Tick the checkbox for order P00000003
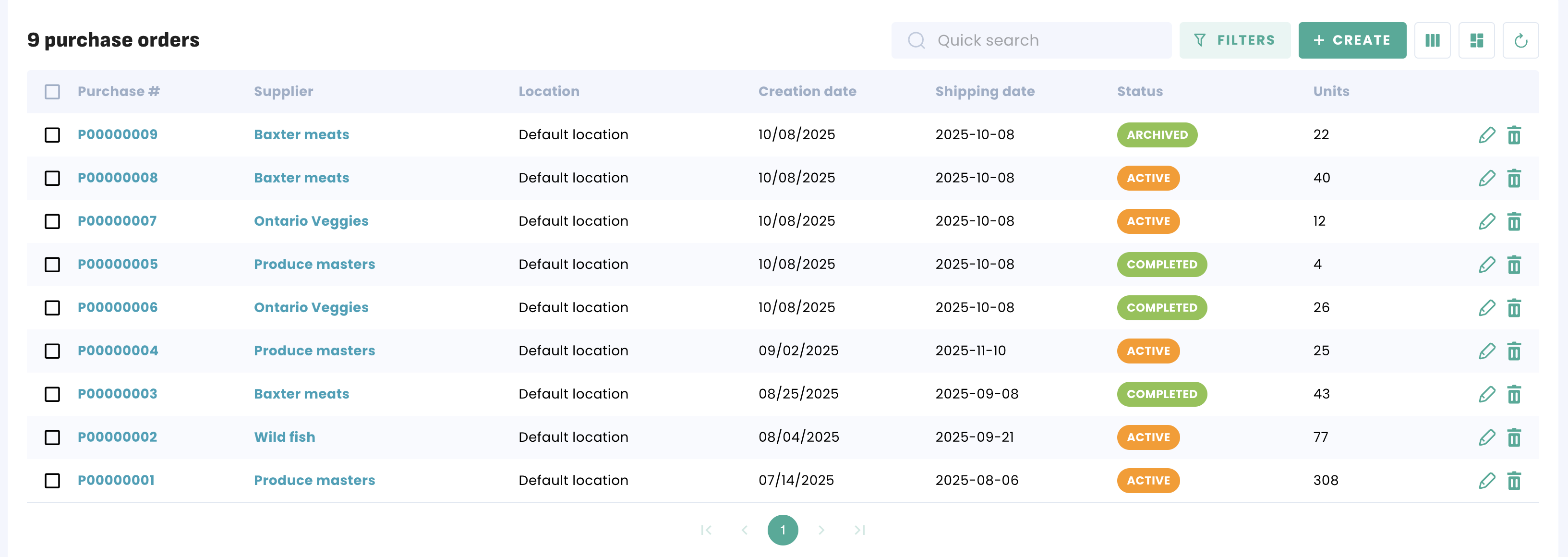 [x=52, y=394]
